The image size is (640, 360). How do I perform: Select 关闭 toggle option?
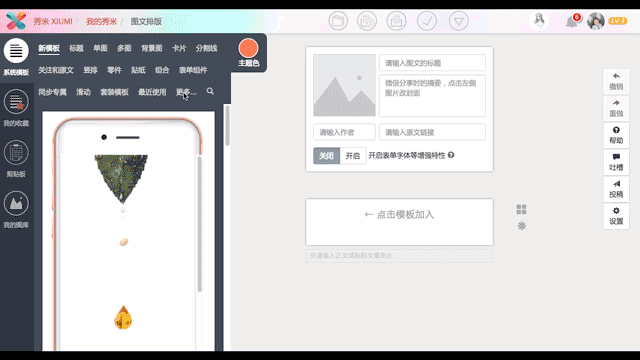coord(327,156)
